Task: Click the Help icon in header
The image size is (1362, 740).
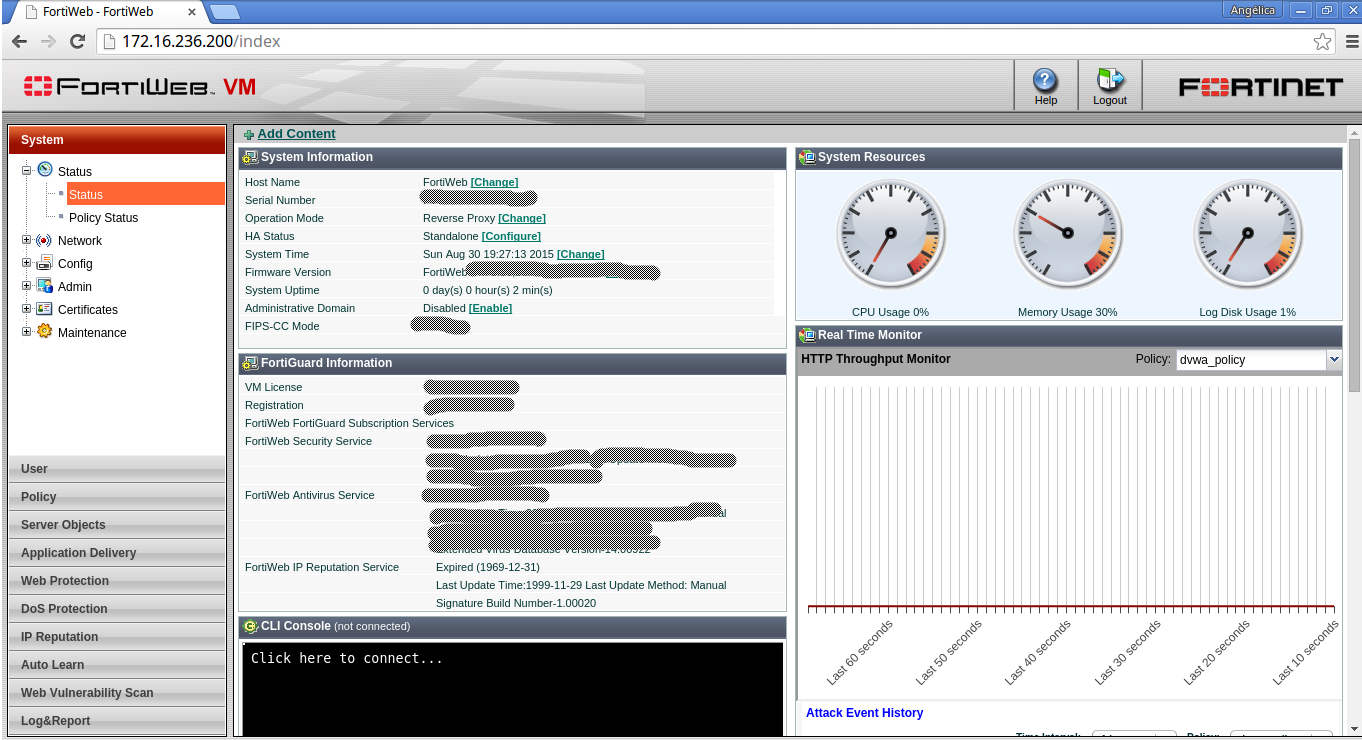Action: tap(1045, 81)
